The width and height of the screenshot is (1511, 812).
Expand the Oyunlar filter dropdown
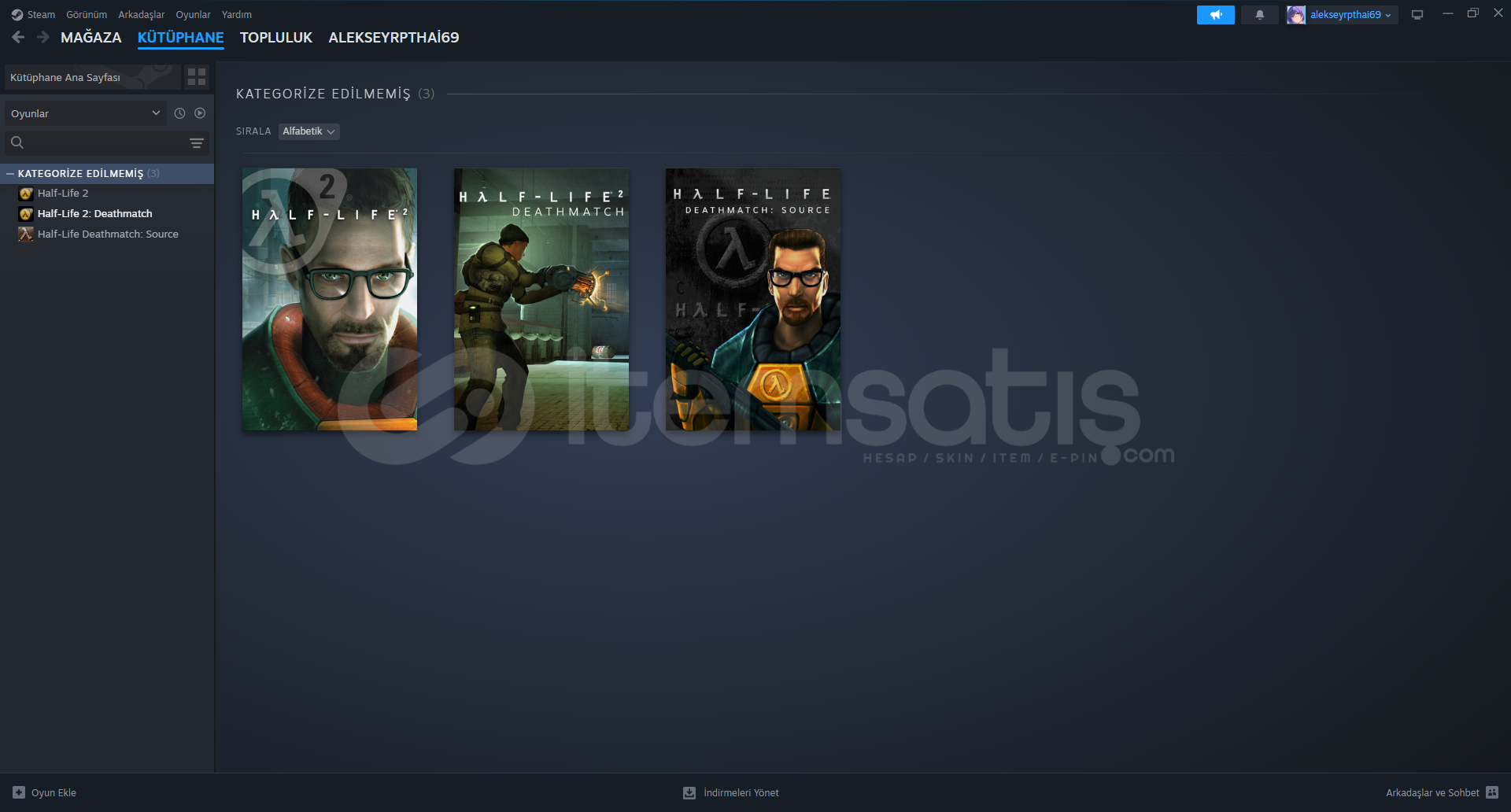(86, 113)
